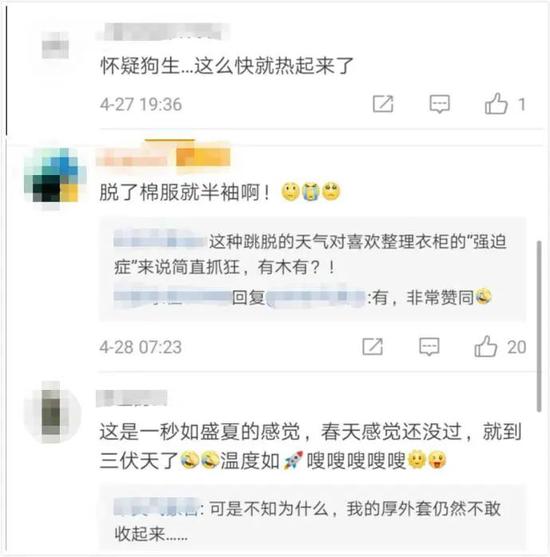Image resolution: width=550 pixels, height=557 pixels.
Task: Open blurred replier name before 回复
Action: pyautogui.click(x=172, y=297)
